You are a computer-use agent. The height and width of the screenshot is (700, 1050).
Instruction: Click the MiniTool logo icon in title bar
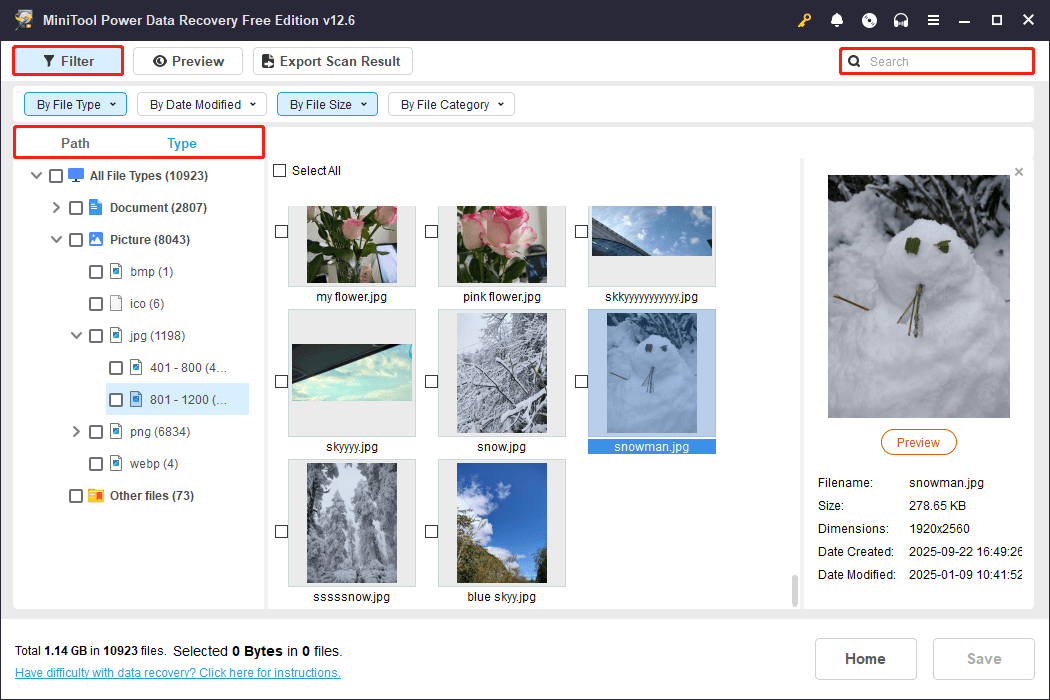tap(22, 19)
